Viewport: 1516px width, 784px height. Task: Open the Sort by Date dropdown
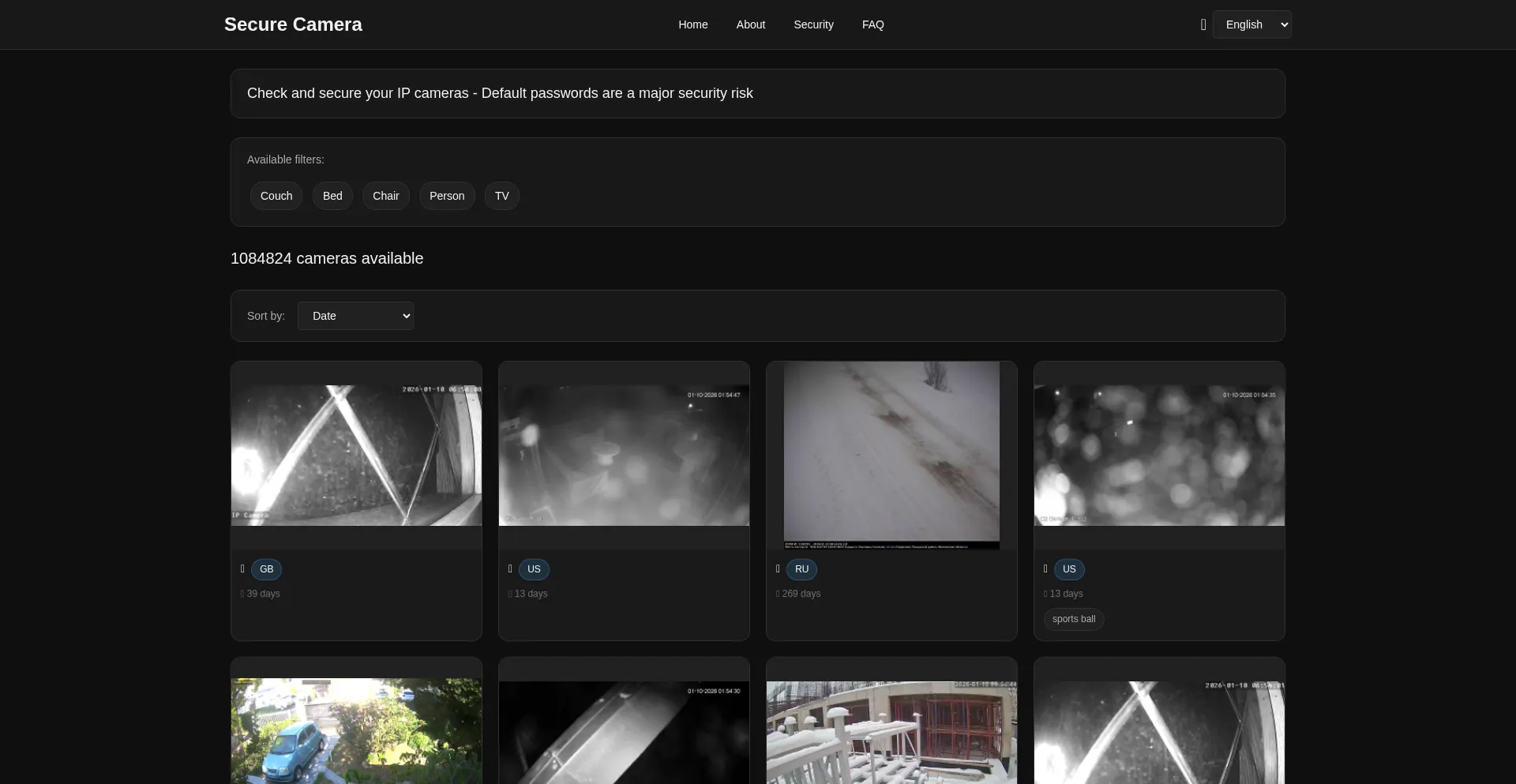pos(355,315)
